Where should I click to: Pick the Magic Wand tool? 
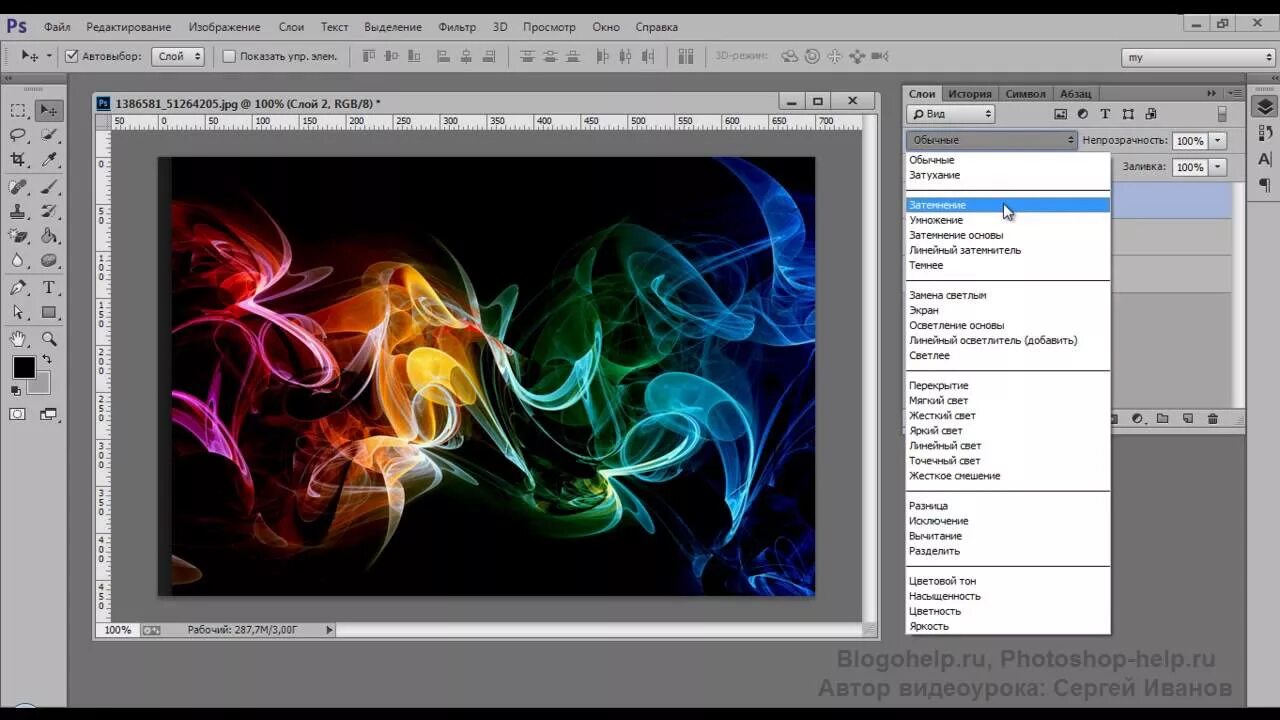[x=49, y=135]
